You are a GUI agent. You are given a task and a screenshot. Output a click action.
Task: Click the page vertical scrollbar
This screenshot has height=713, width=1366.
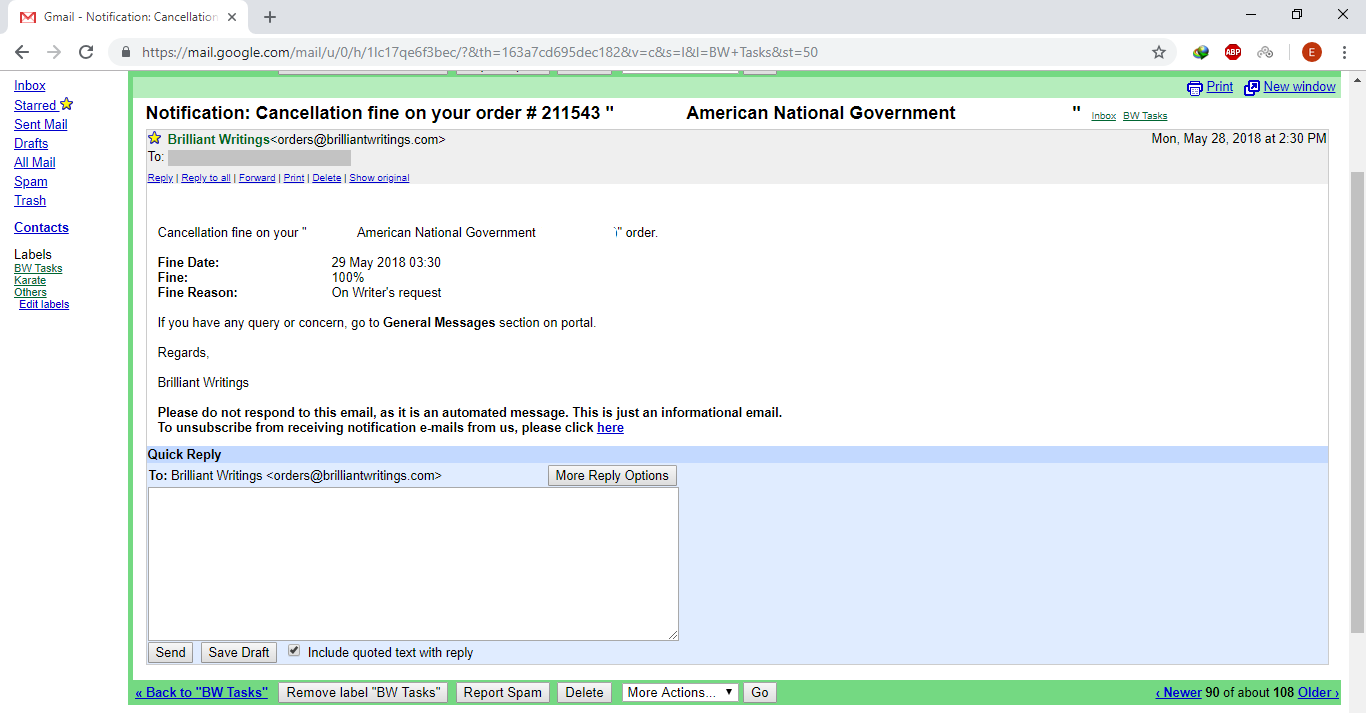pyautogui.click(x=1357, y=400)
